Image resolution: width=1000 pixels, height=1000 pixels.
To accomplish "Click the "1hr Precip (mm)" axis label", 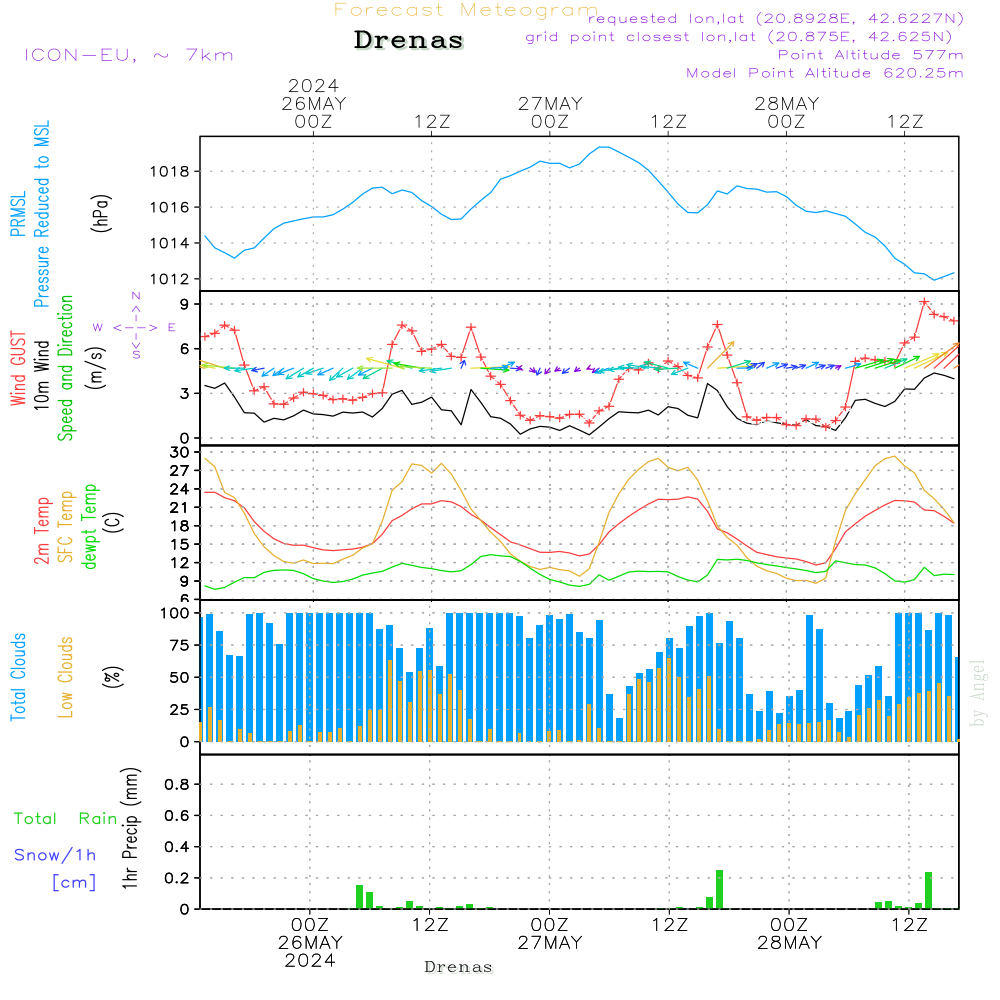I will (130, 828).
